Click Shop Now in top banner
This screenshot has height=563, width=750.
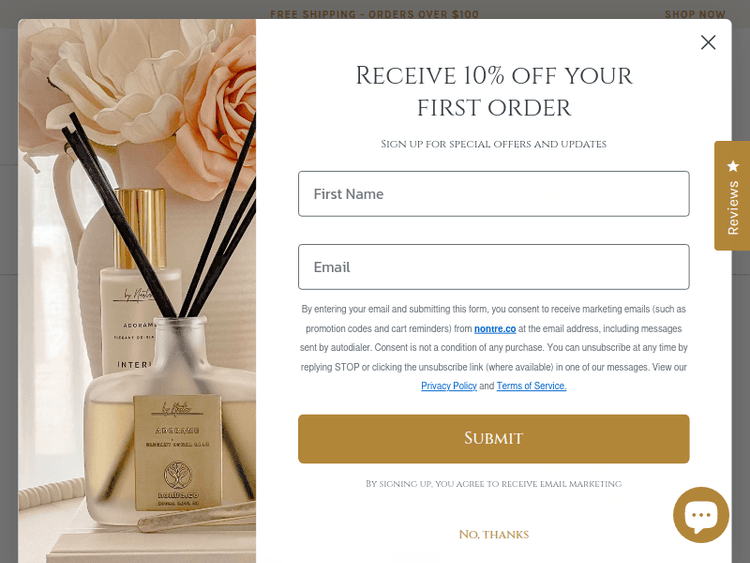coord(695,14)
